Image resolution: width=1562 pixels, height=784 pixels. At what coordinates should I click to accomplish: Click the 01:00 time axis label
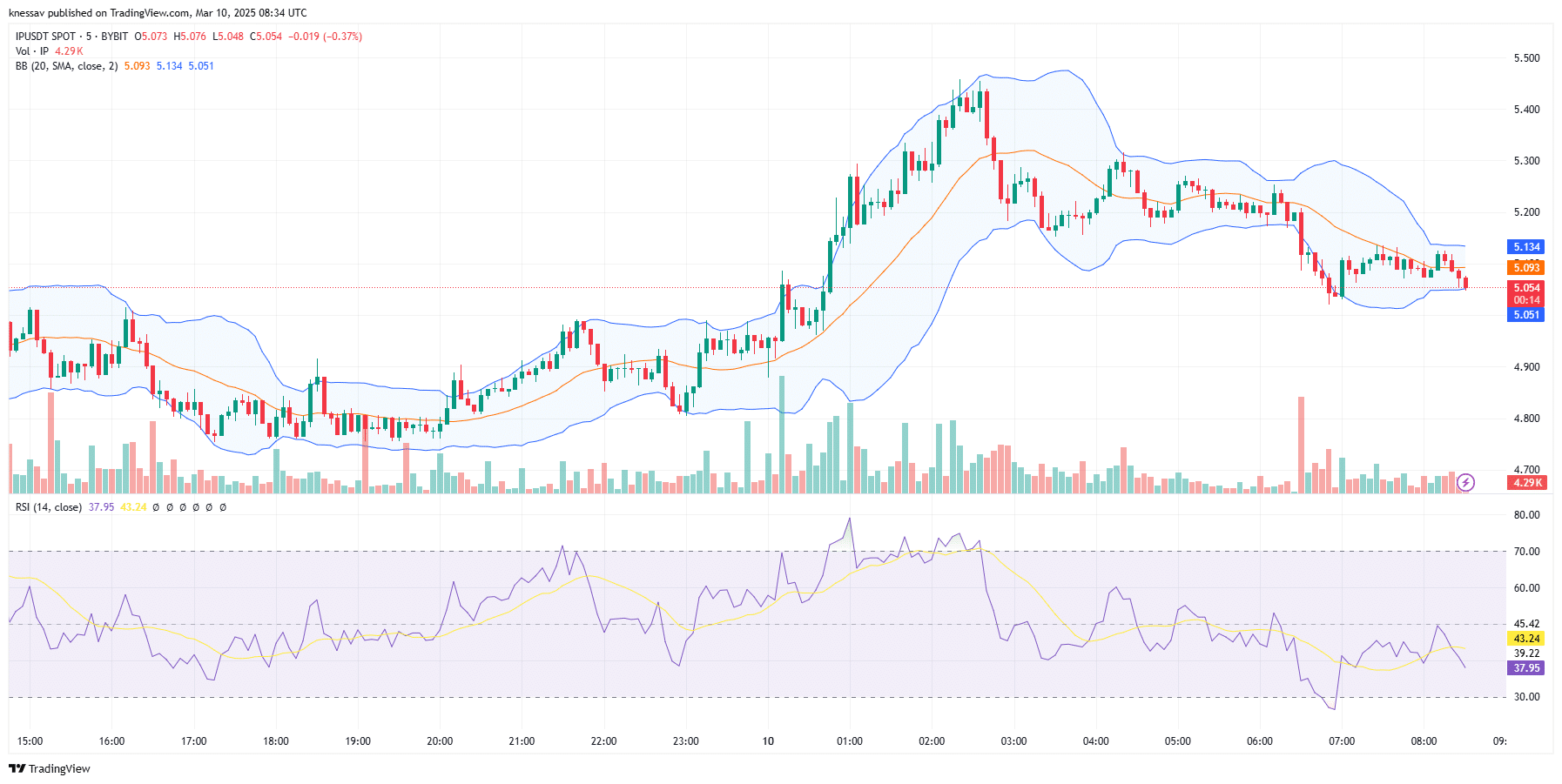pyautogui.click(x=850, y=741)
